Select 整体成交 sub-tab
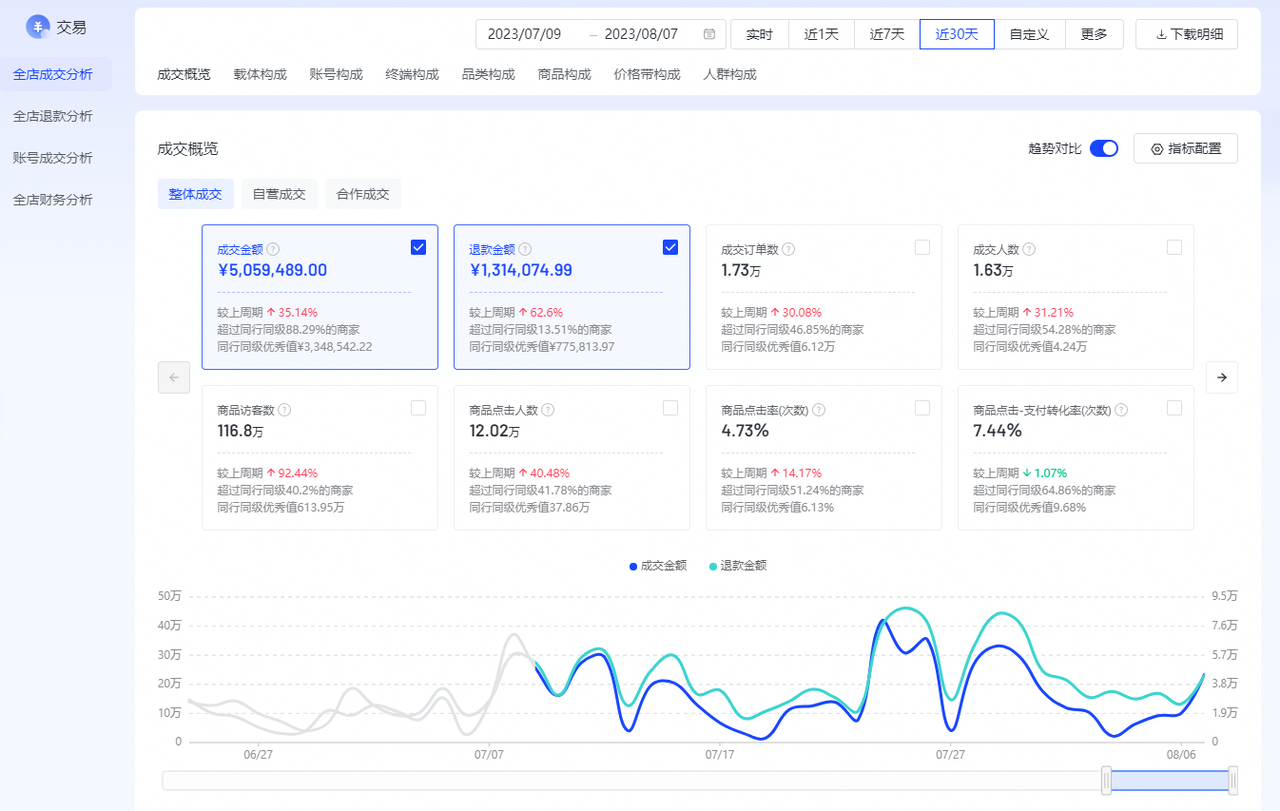 (x=196, y=194)
